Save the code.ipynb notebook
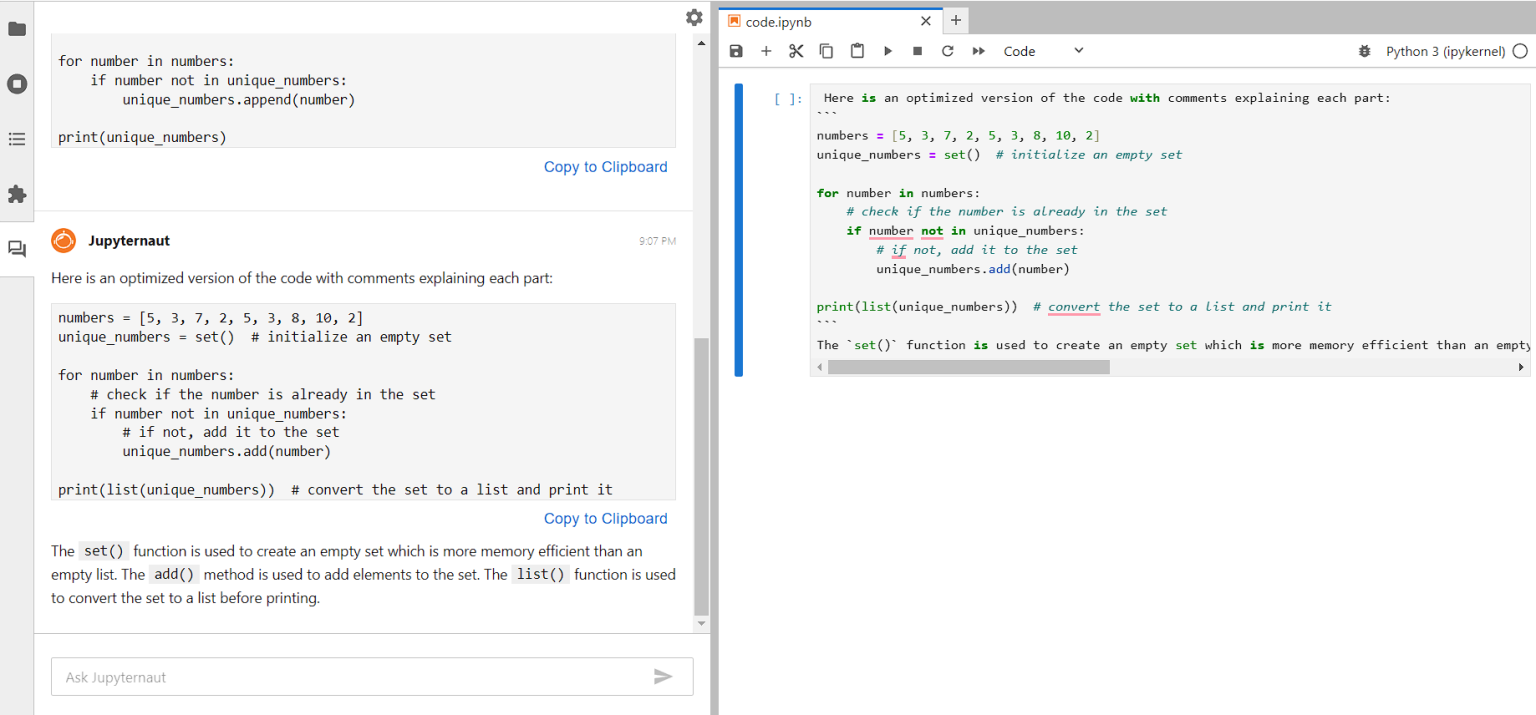 pyautogui.click(x=736, y=50)
